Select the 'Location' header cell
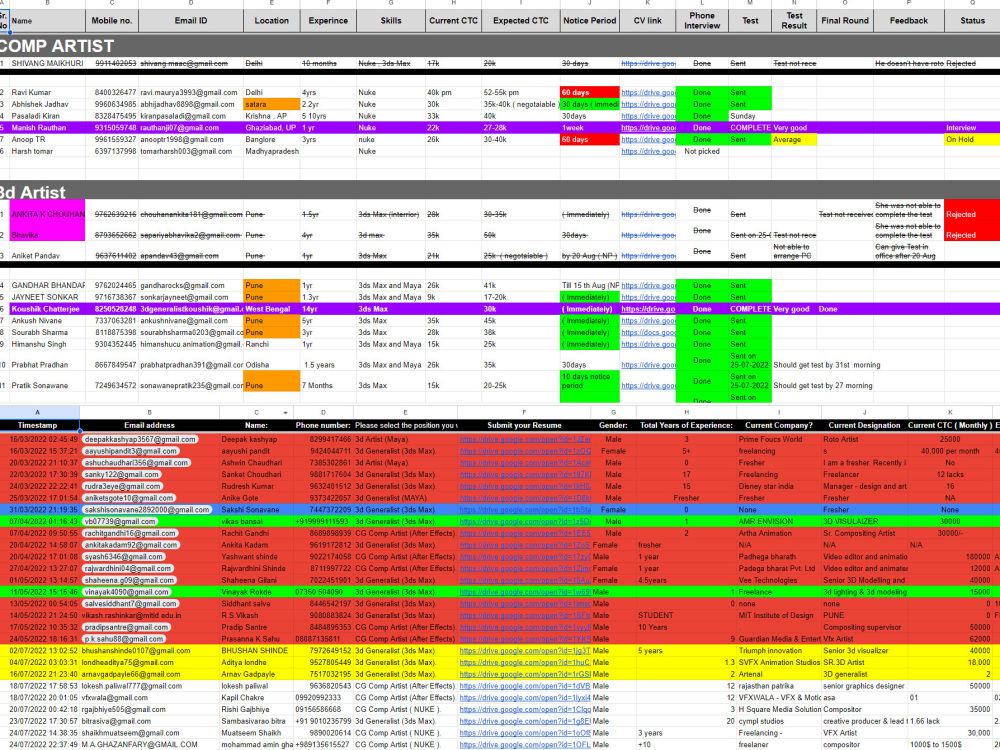The height and width of the screenshot is (750, 1000). [x=272, y=20]
